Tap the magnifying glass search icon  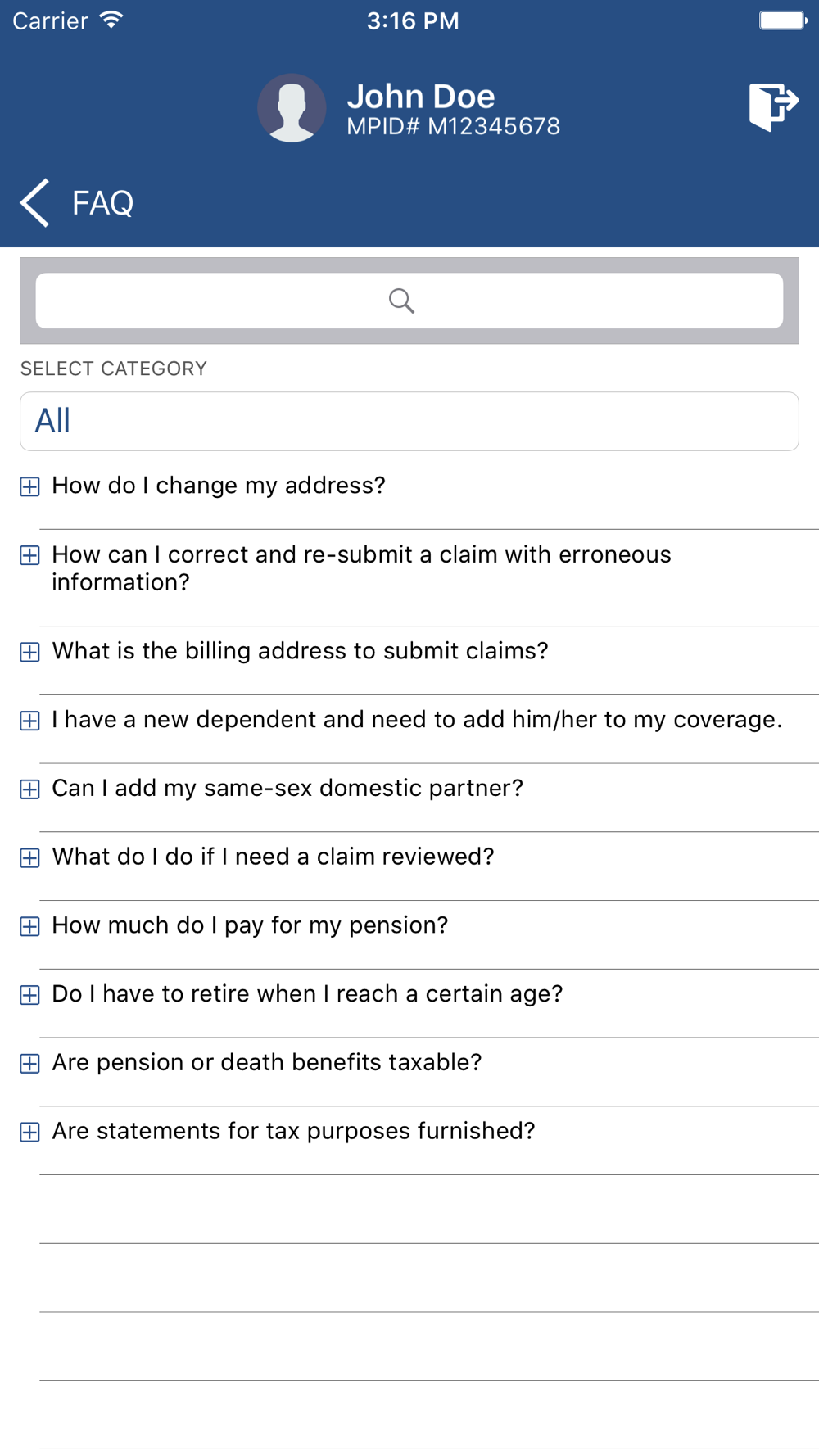401,301
